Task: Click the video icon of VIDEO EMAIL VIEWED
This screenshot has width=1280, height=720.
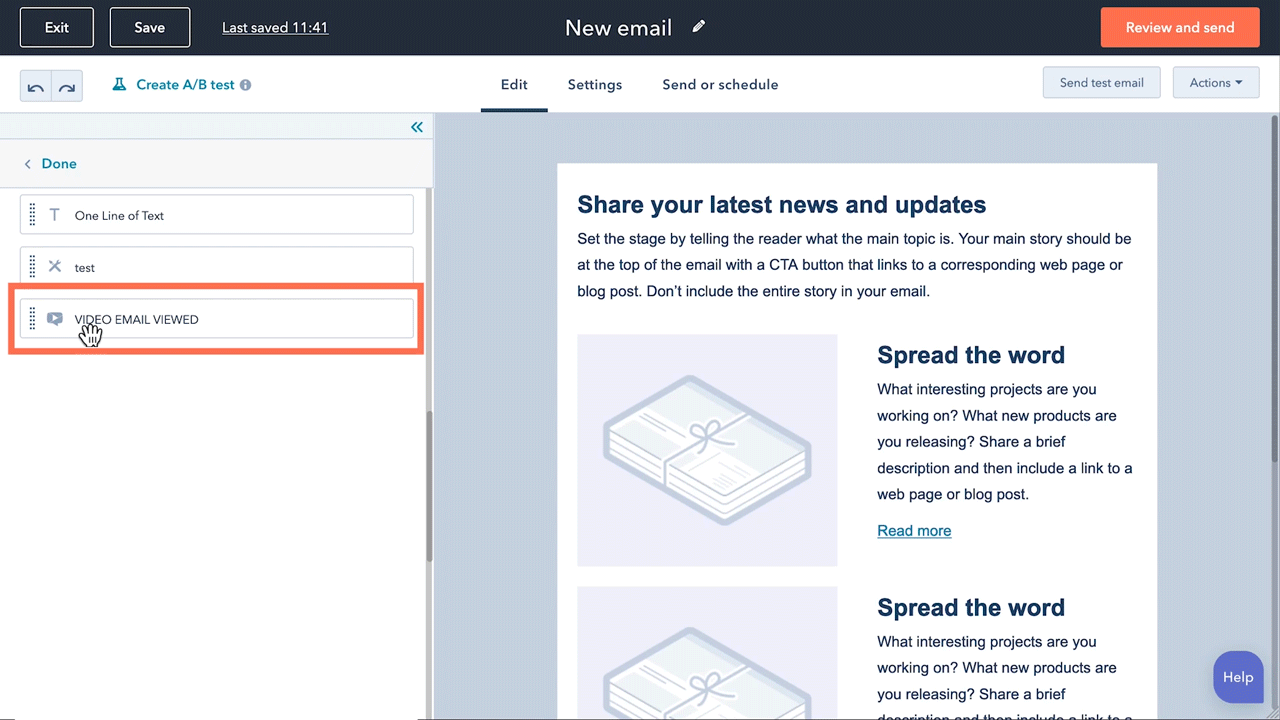Action: click(55, 319)
